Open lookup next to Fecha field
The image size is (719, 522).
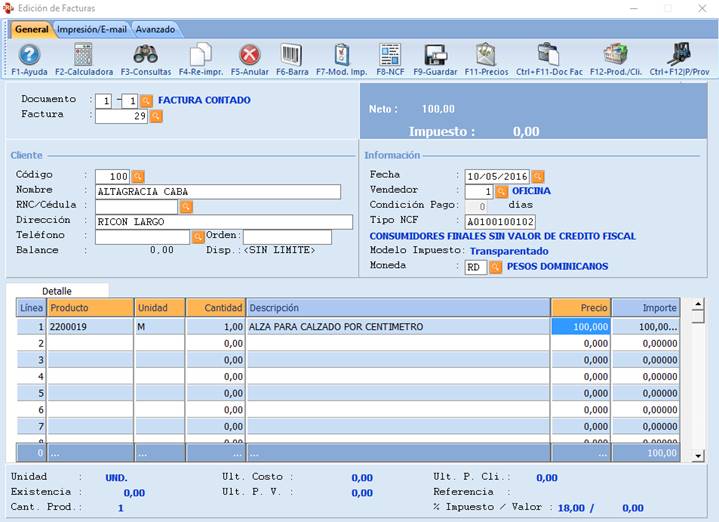(x=538, y=176)
